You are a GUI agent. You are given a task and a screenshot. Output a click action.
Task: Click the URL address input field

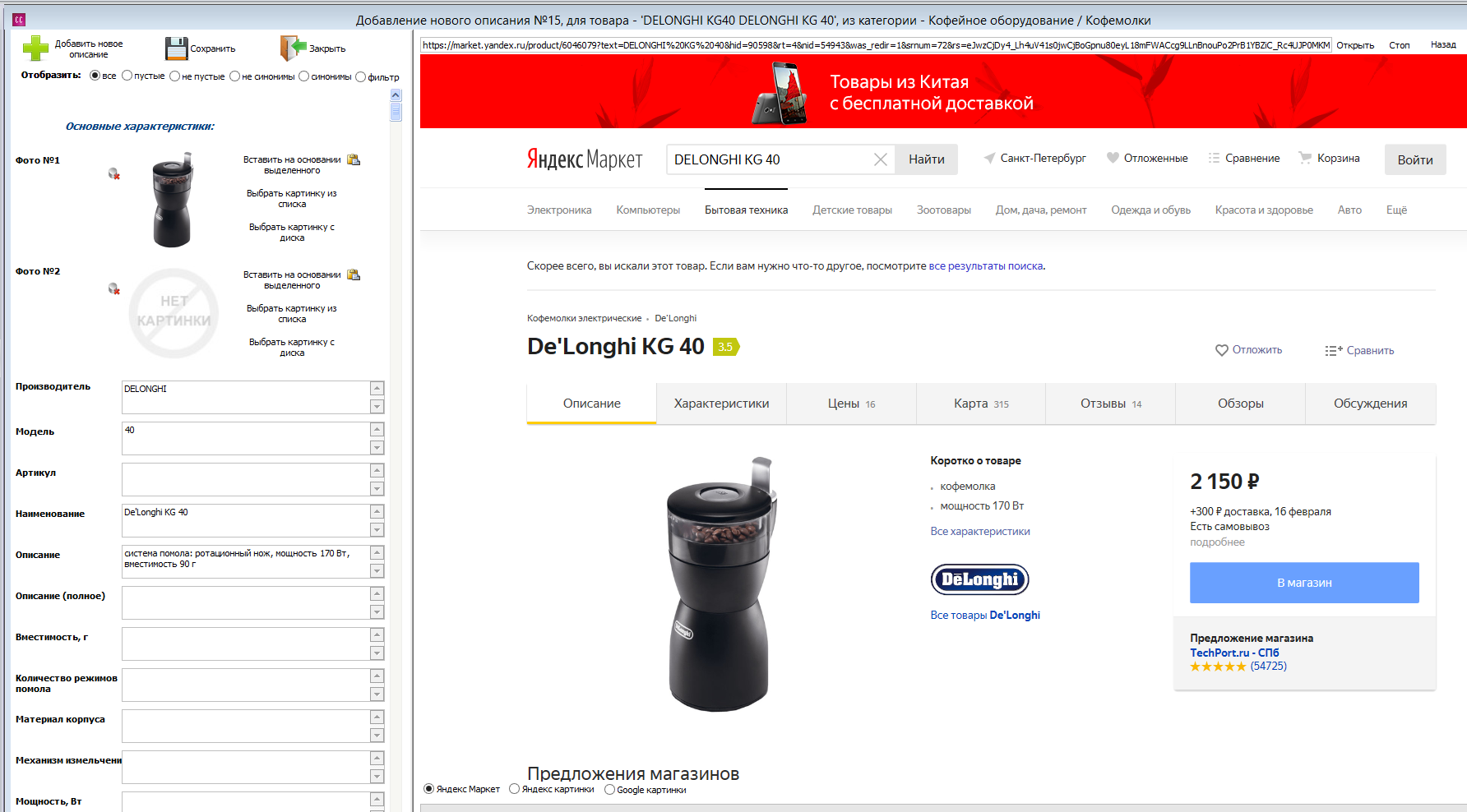coord(876,45)
